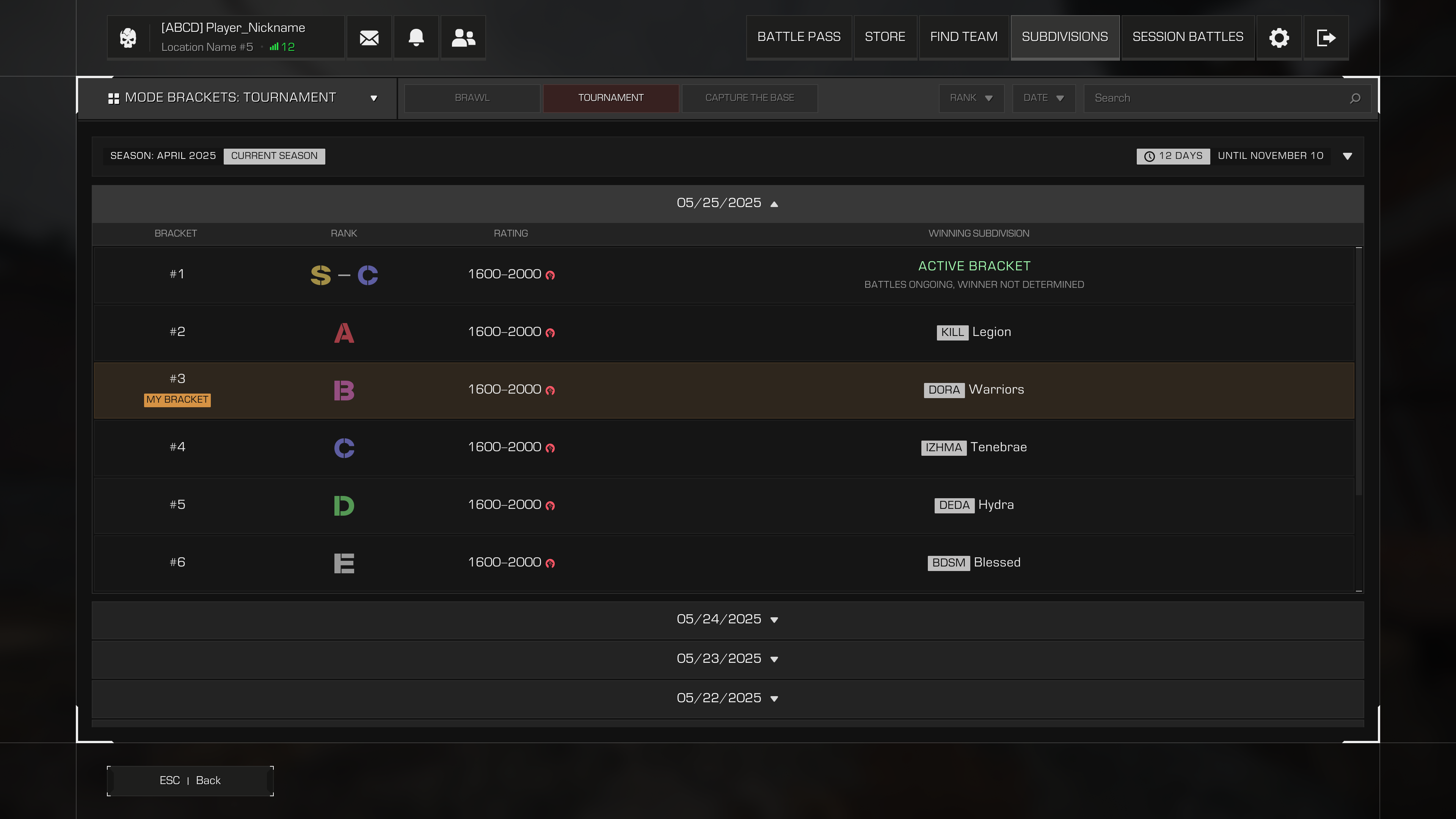Open the Mode Brackets: Tournament dropdown
This screenshot has height=819, width=1456.
[237, 98]
